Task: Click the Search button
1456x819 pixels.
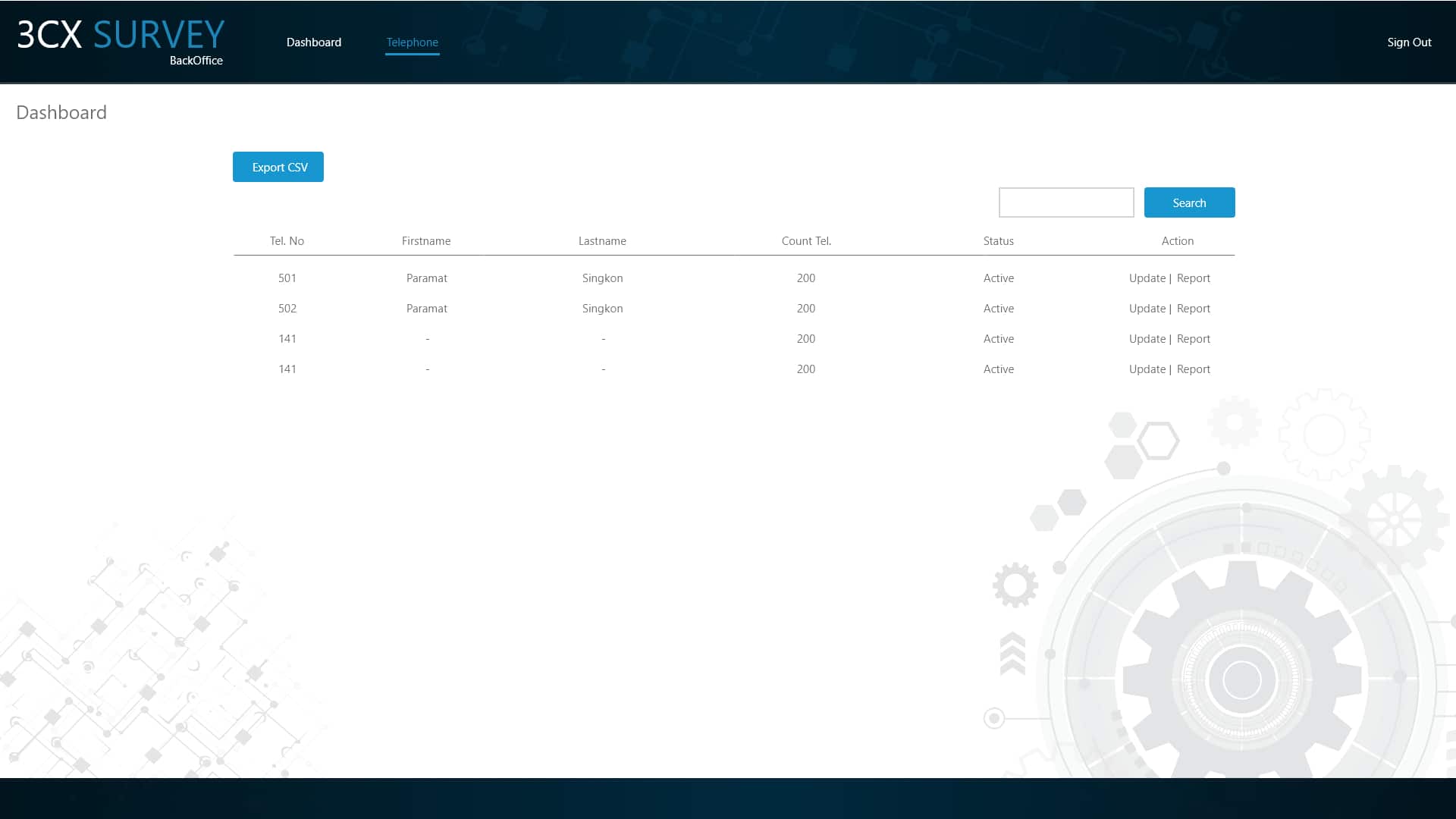Action: (x=1190, y=202)
